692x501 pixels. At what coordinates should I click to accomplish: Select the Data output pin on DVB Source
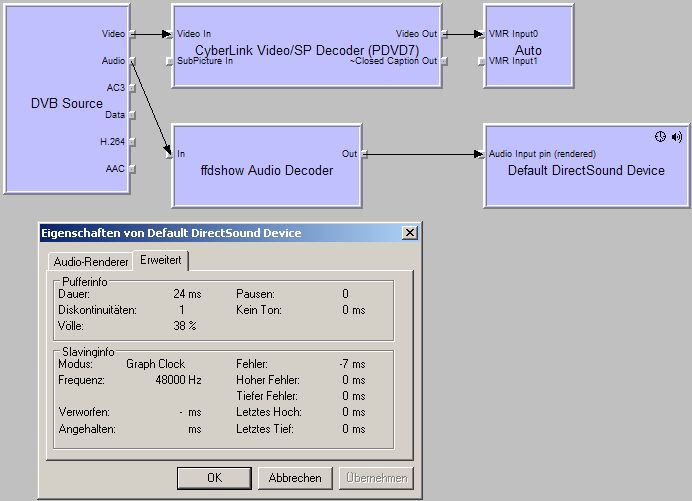132,115
